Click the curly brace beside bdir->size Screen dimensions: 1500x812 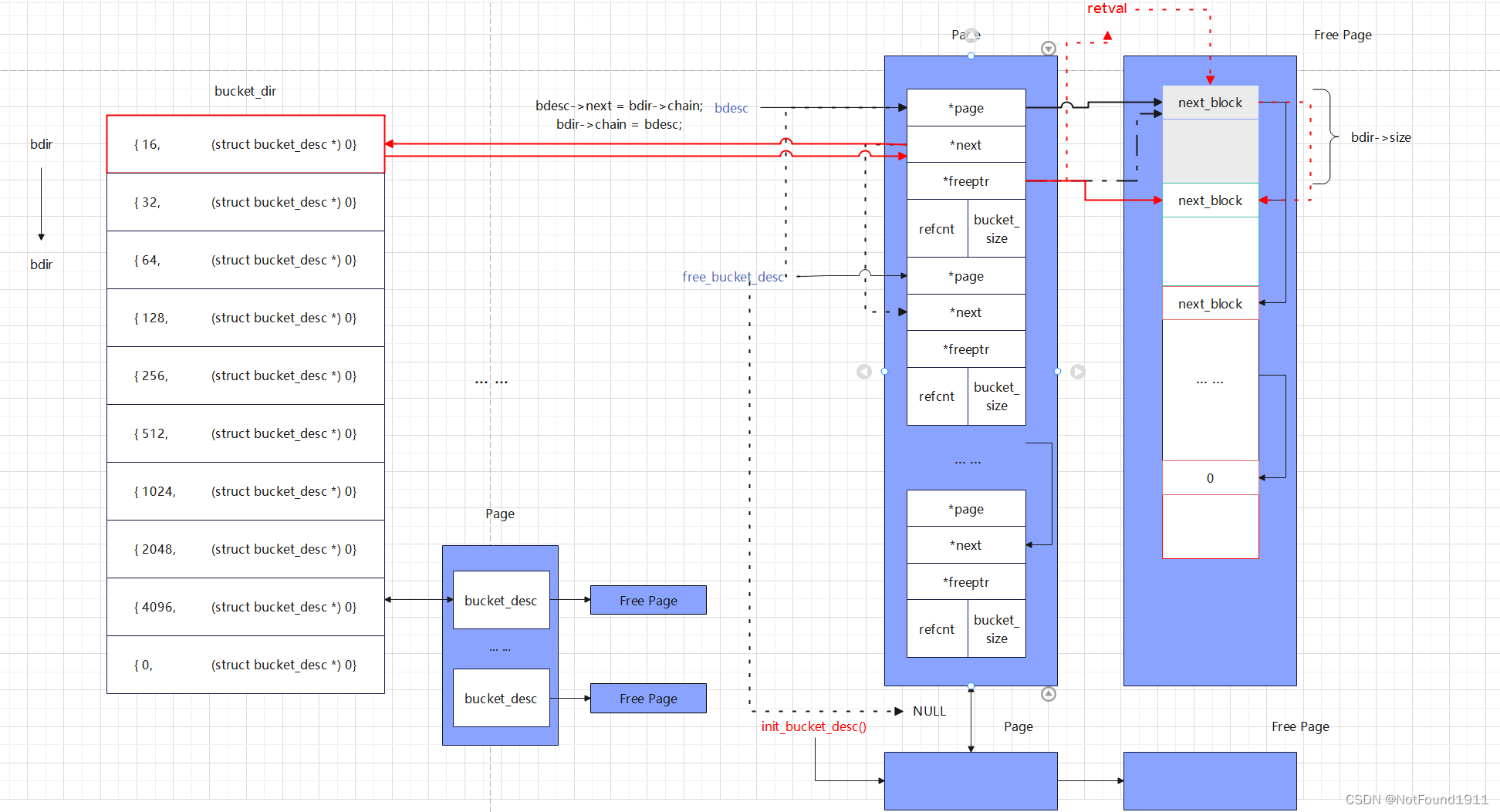point(1326,136)
